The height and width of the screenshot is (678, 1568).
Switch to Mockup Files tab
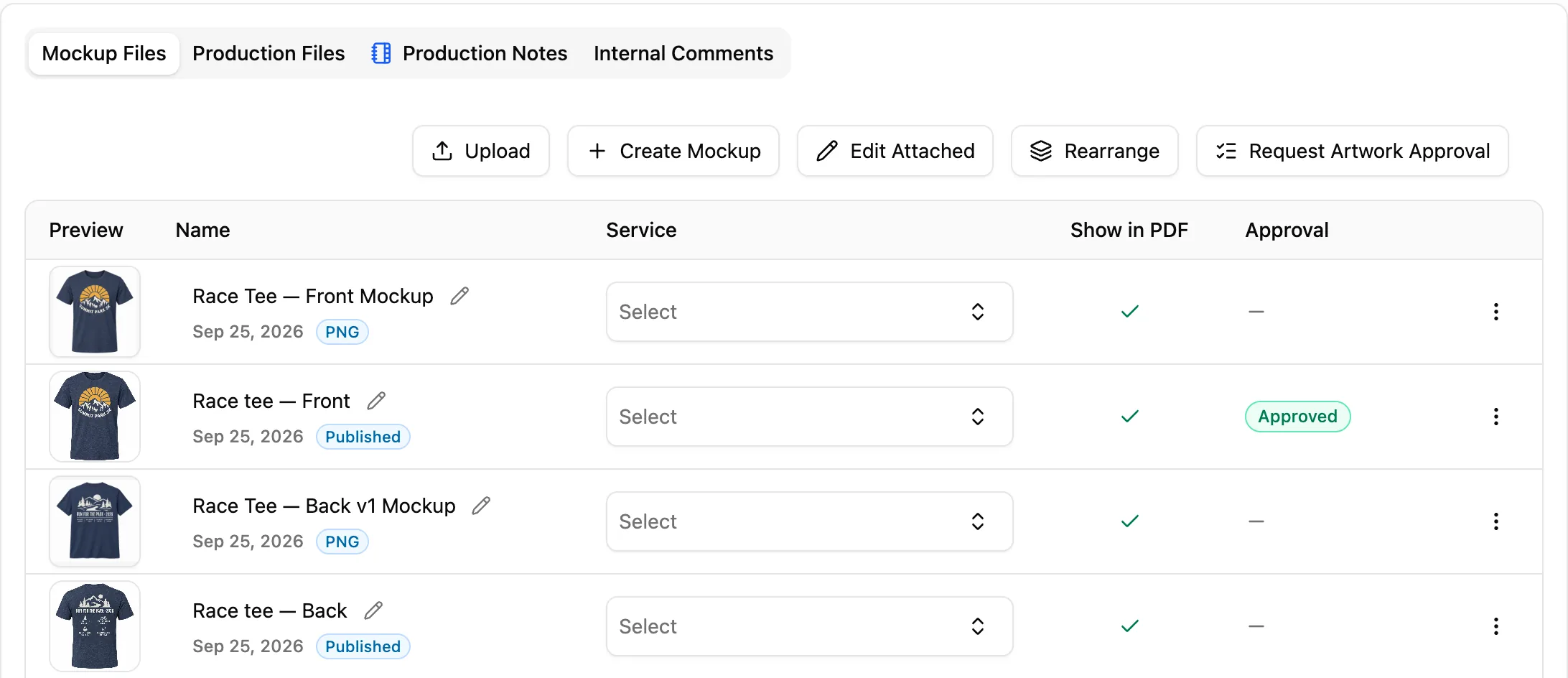(x=104, y=53)
